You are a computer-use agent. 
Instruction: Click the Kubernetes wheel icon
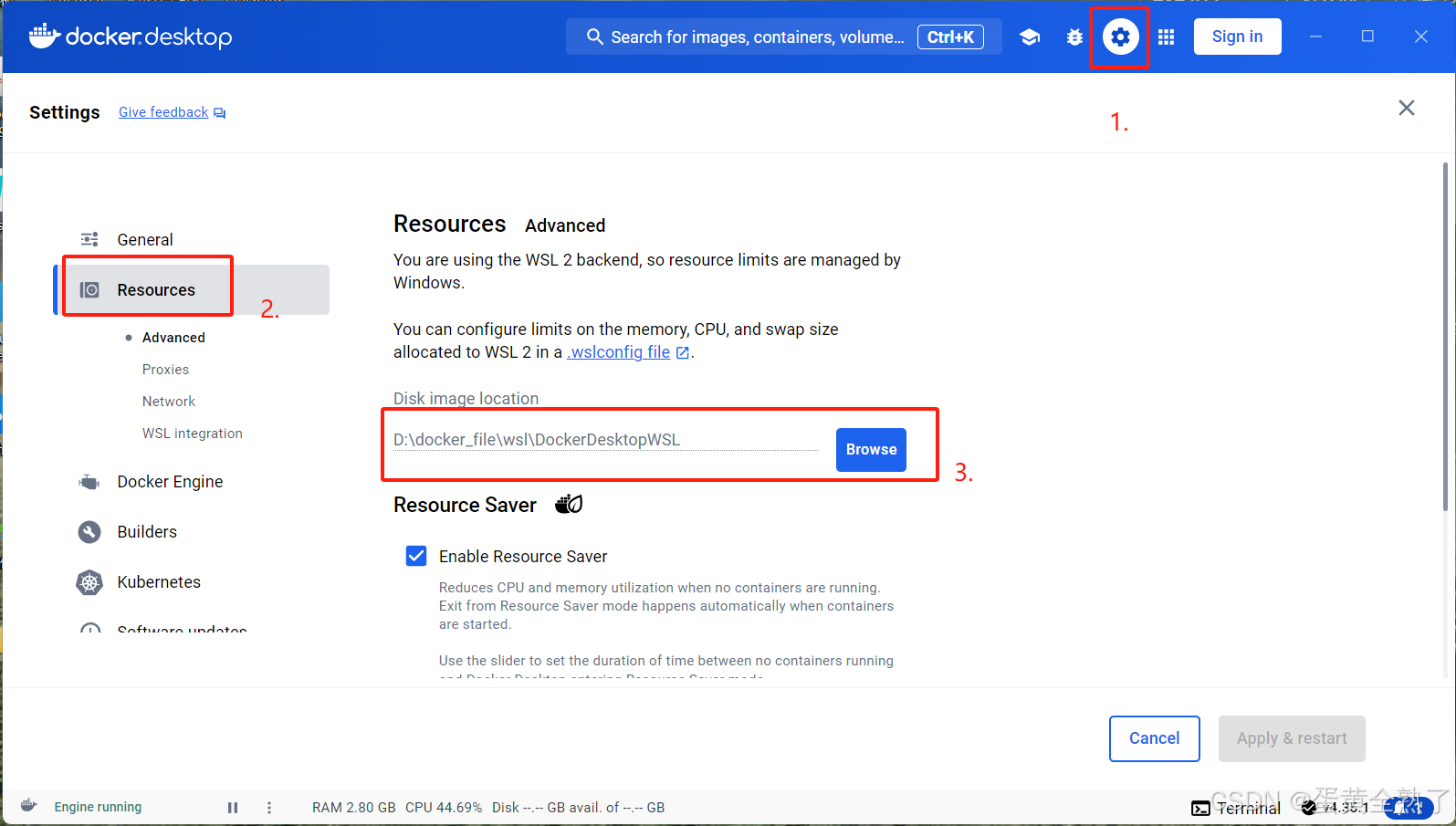click(89, 582)
